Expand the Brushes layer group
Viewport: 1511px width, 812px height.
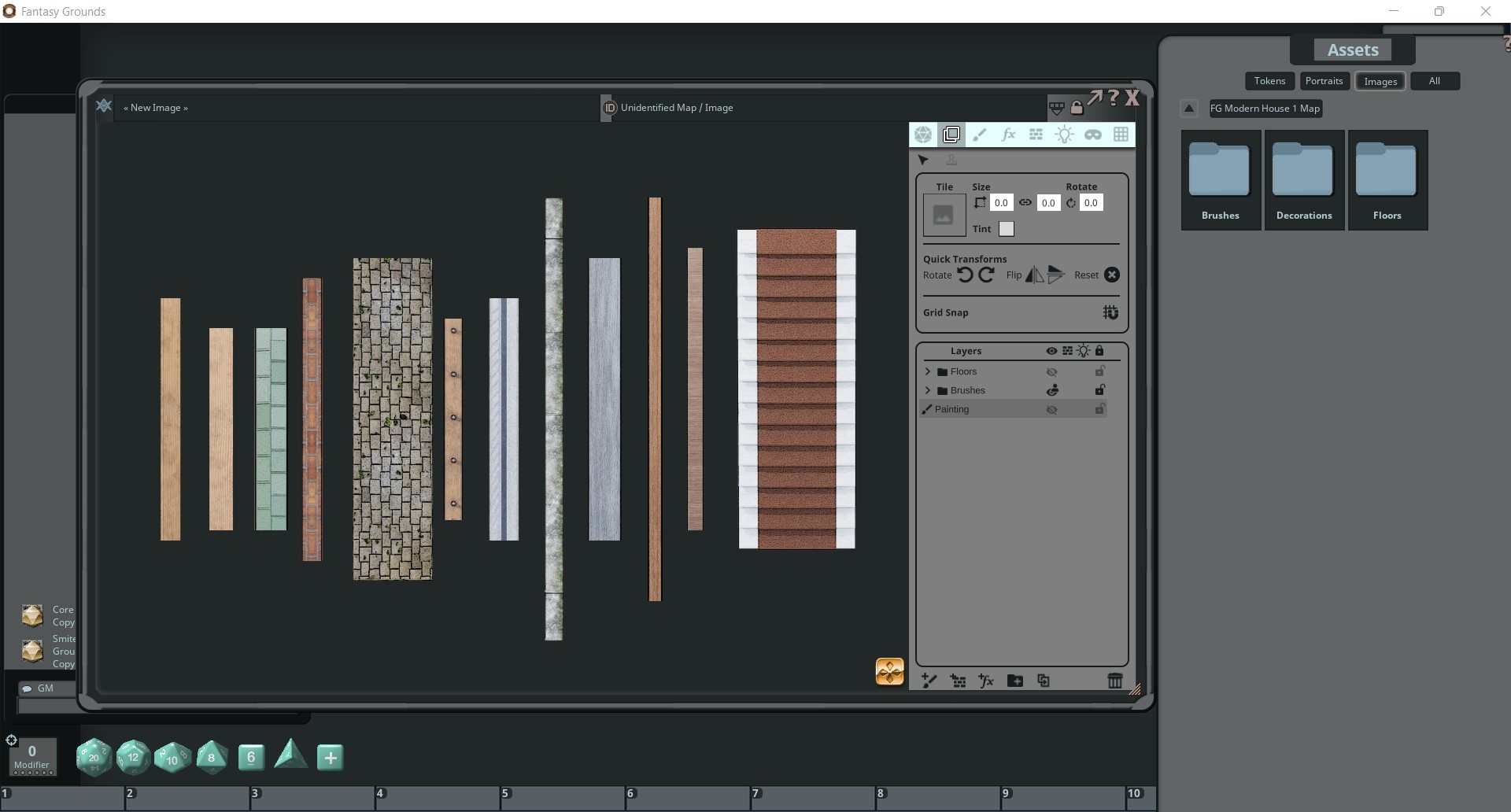pyautogui.click(x=928, y=389)
